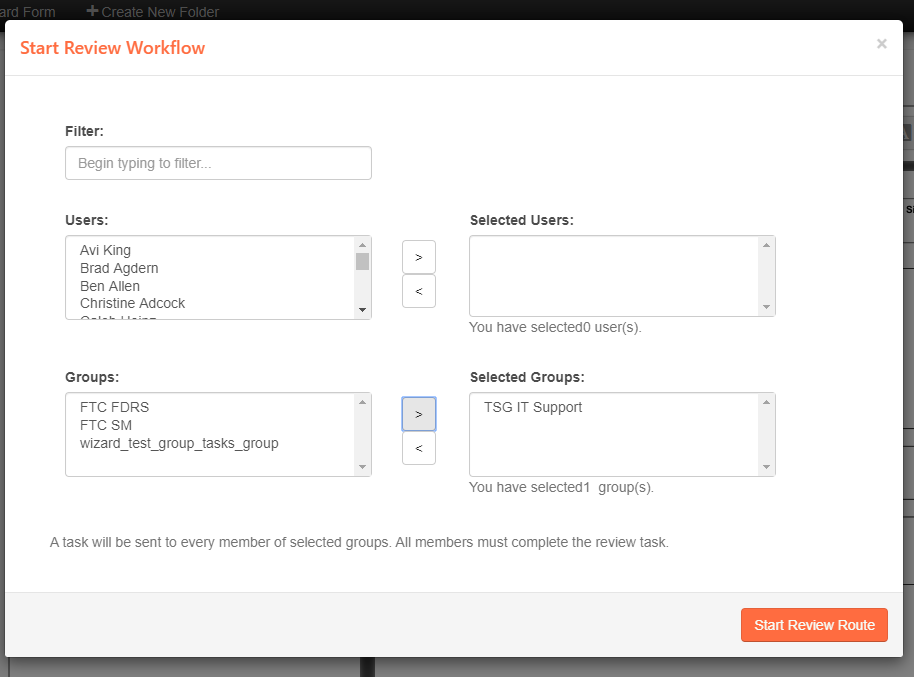Click the Users list scroll-down arrow
This screenshot has height=677, width=914.
click(362, 310)
